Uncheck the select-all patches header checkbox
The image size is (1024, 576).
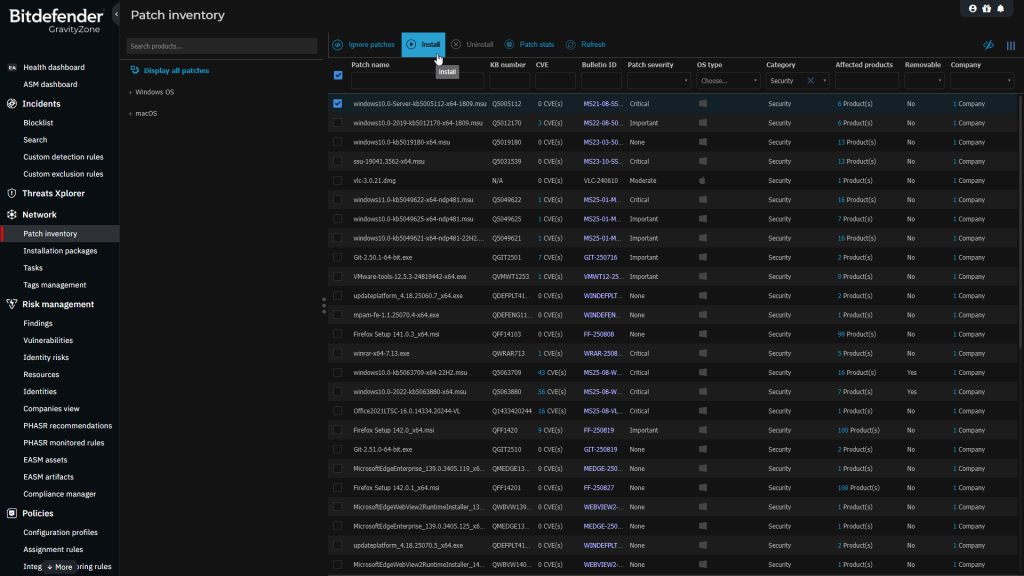click(x=338, y=75)
